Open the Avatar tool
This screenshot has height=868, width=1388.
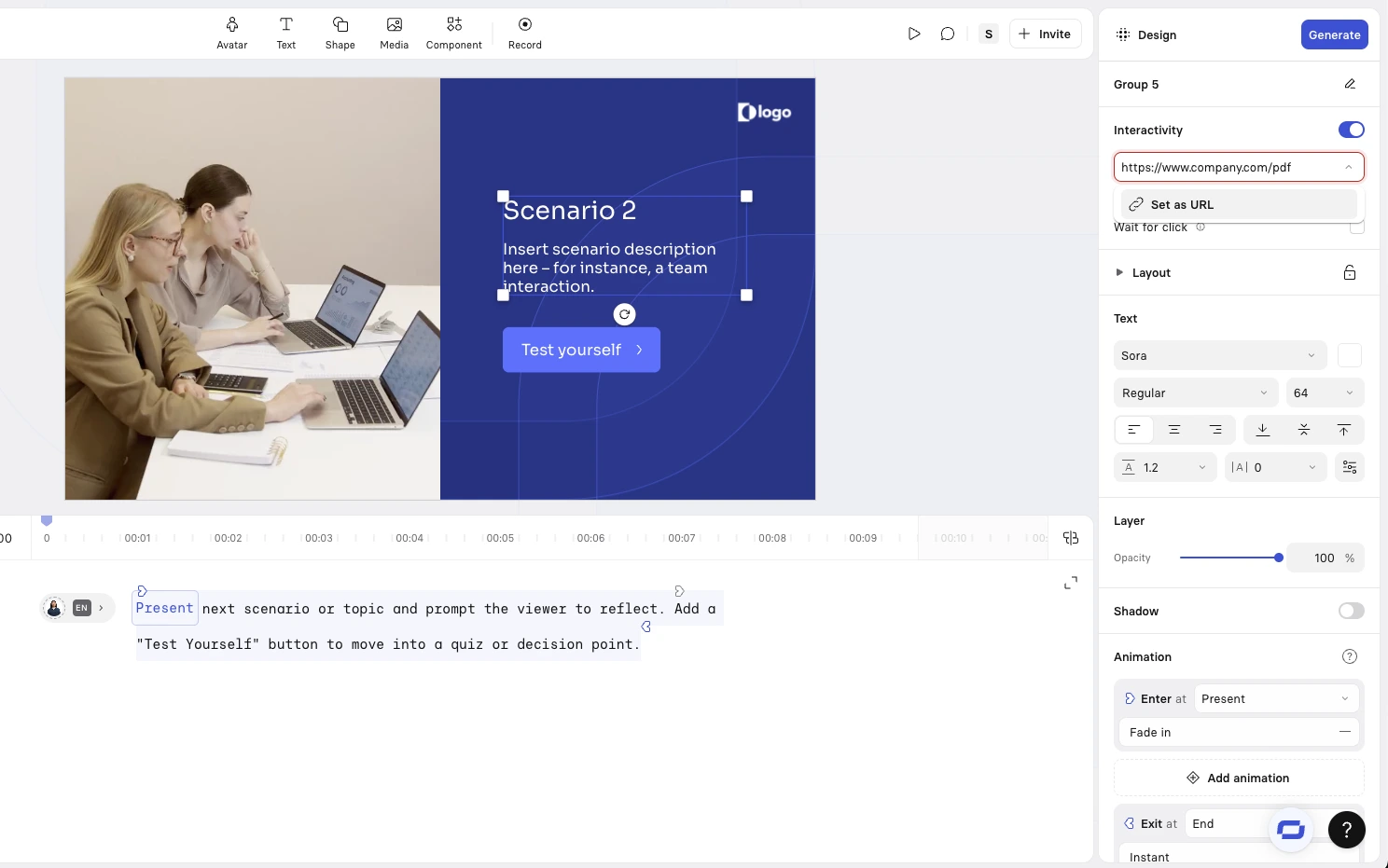[x=232, y=34]
